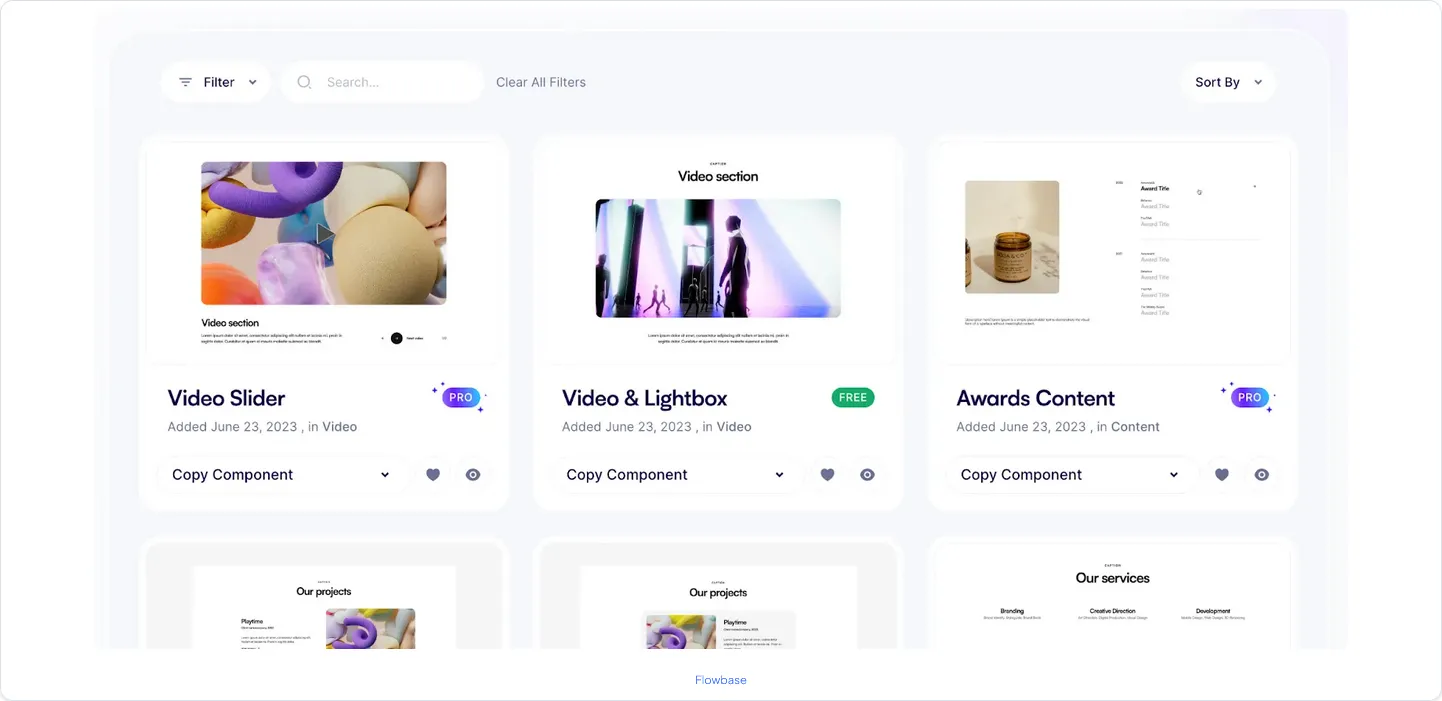This screenshot has width=1442, height=701.
Task: Favorite the Awards Content component
Action: click(x=1221, y=475)
